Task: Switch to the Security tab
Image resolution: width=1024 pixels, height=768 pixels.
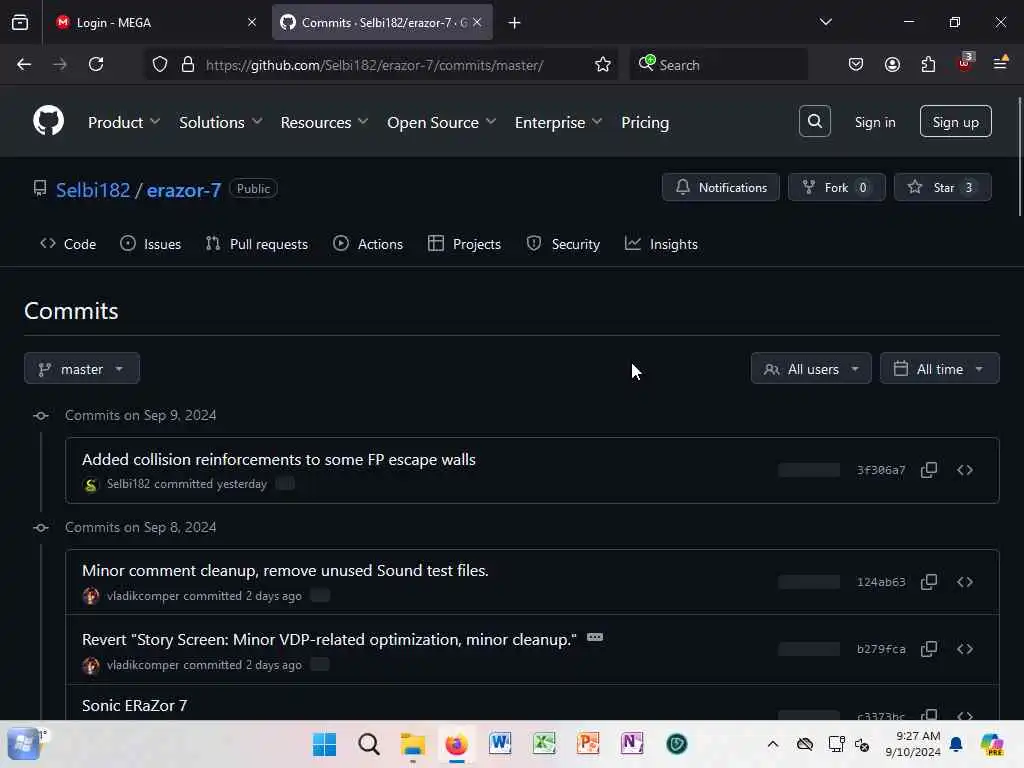Action: pyautogui.click(x=563, y=244)
